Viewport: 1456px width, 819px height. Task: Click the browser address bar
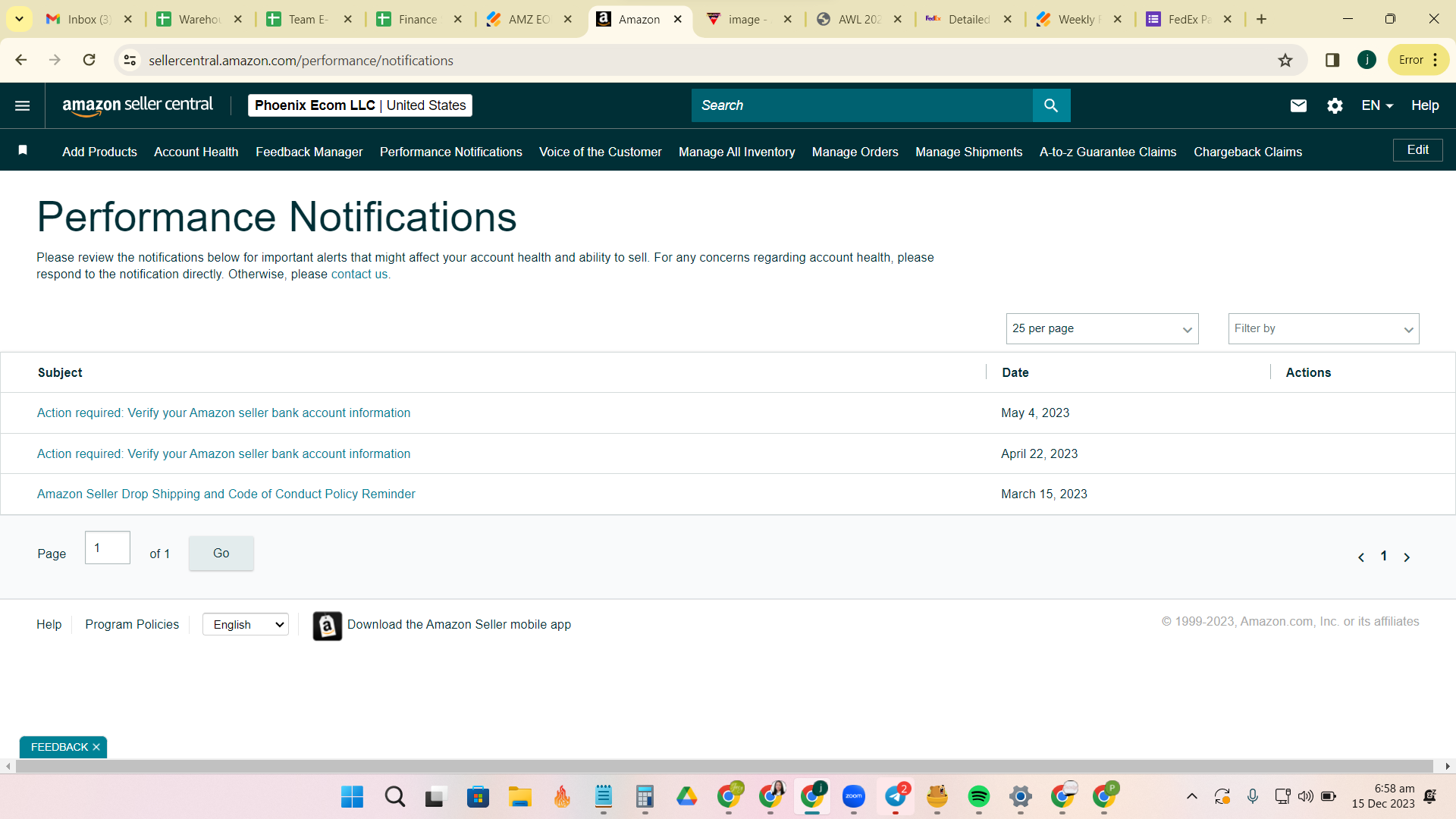click(709, 60)
